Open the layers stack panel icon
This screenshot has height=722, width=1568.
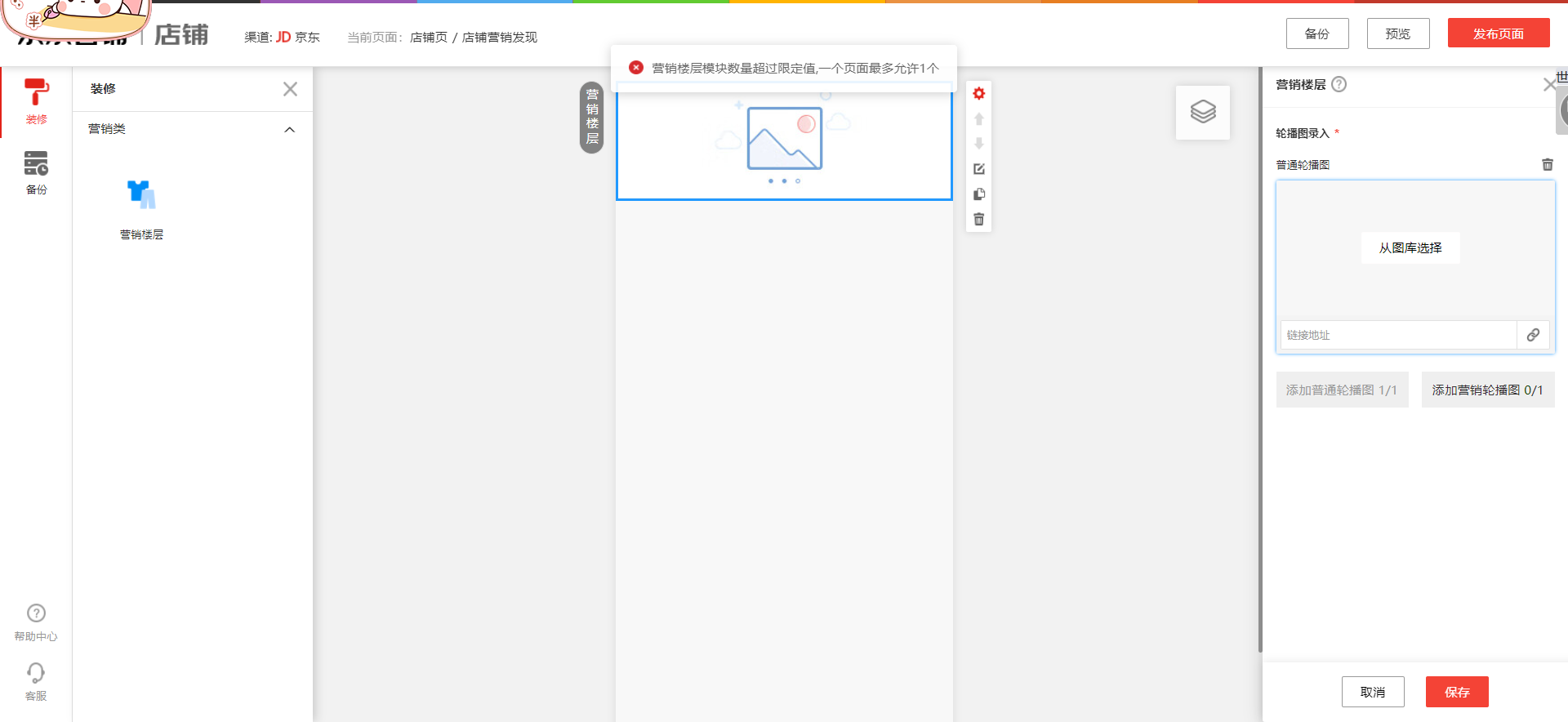[1202, 112]
